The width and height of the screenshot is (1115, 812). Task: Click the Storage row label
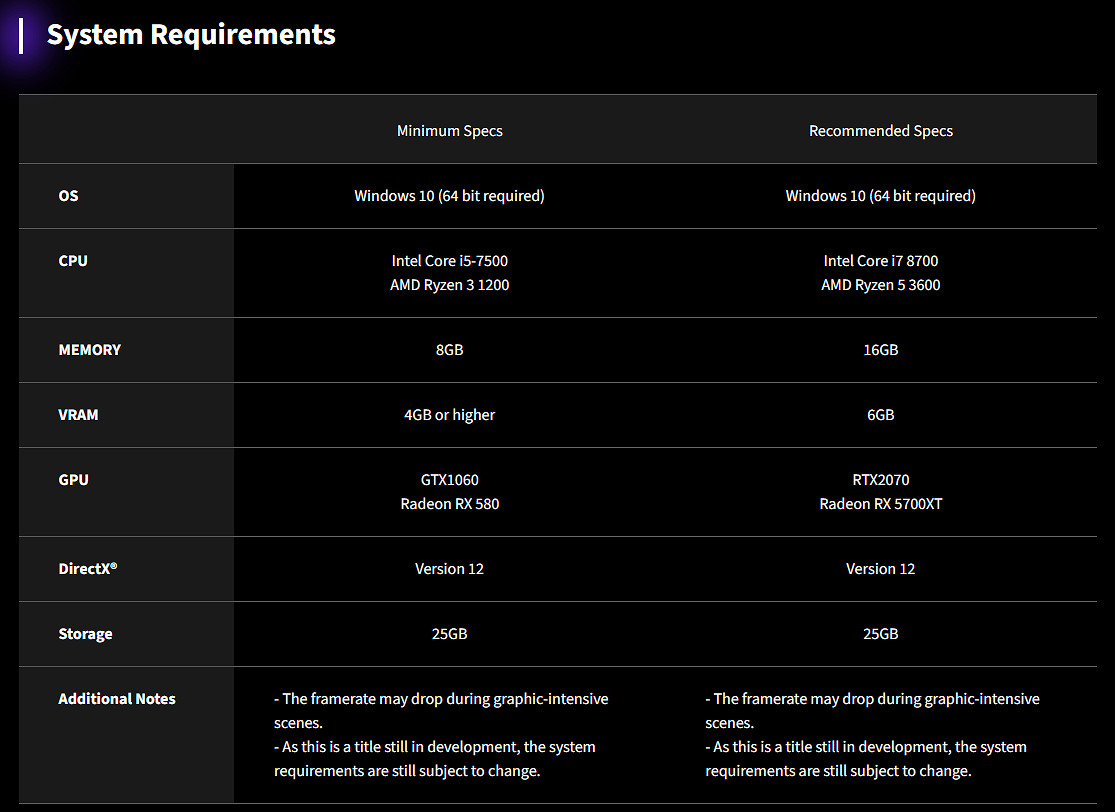[85, 634]
